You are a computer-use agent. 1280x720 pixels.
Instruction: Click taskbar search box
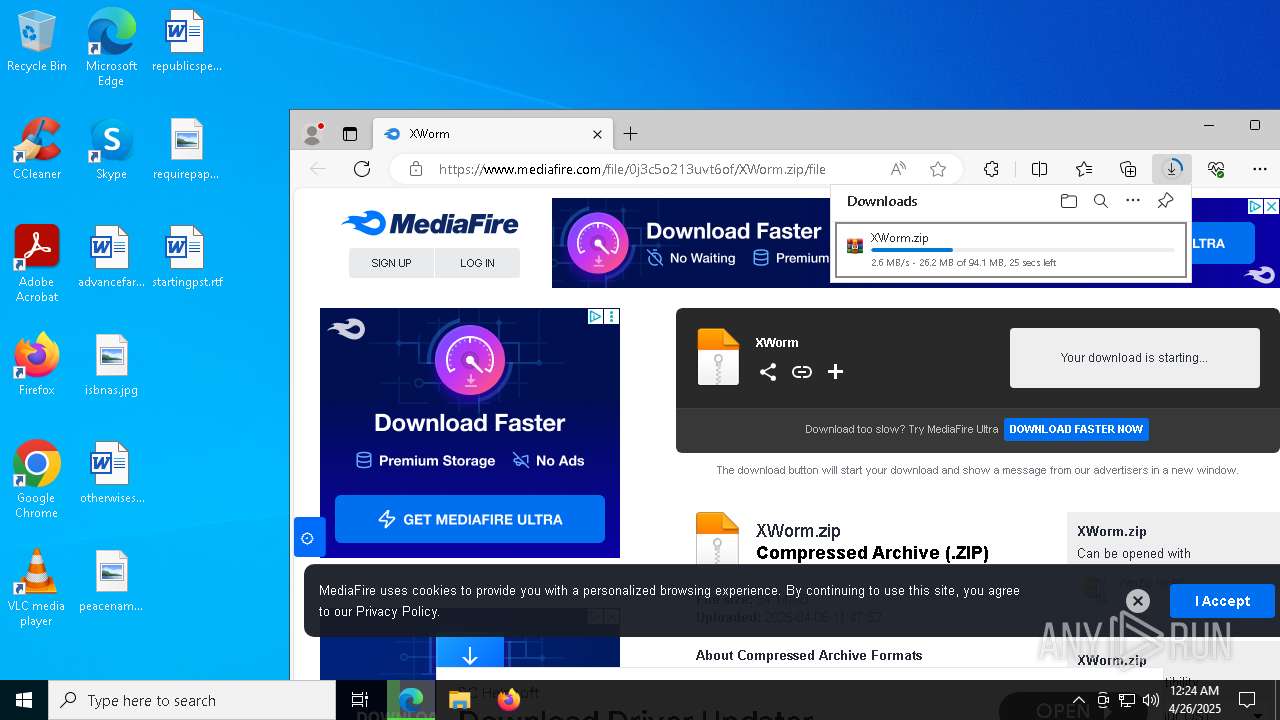click(x=192, y=700)
